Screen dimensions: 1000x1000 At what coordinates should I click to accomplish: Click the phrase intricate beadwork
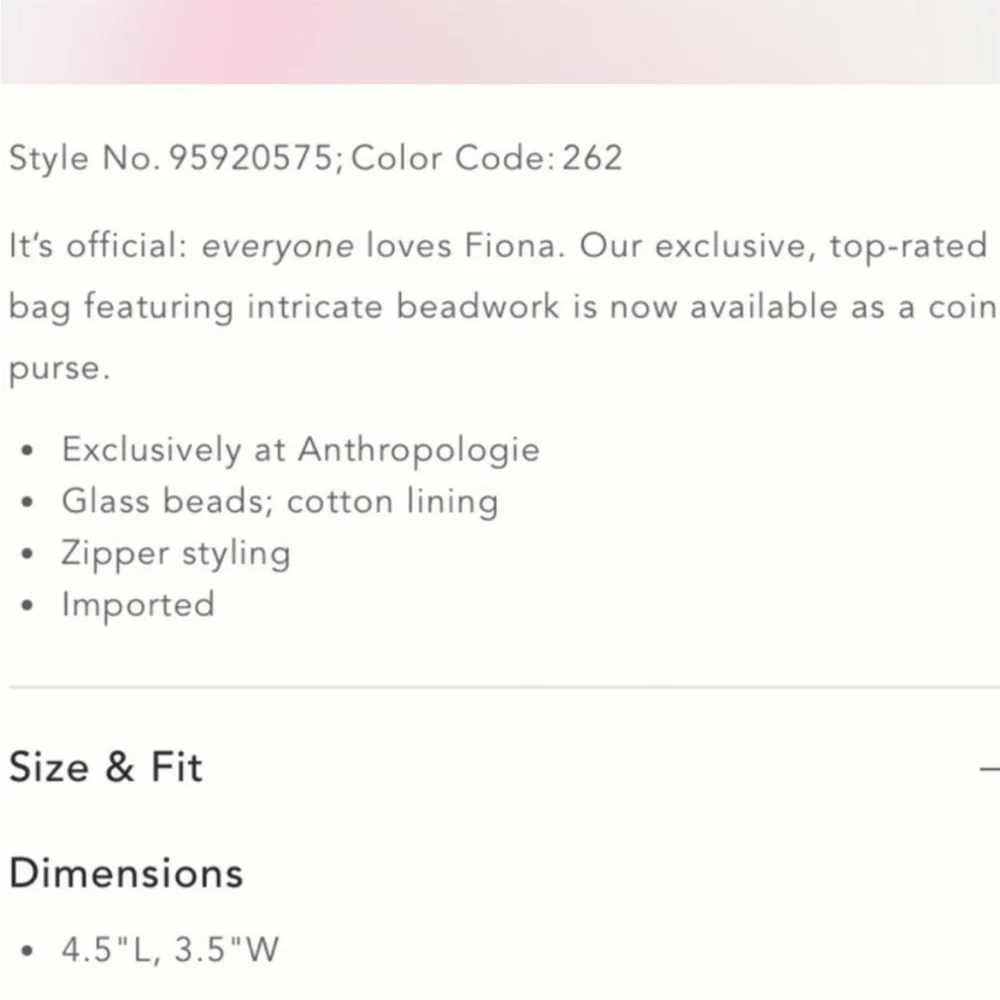point(403,306)
